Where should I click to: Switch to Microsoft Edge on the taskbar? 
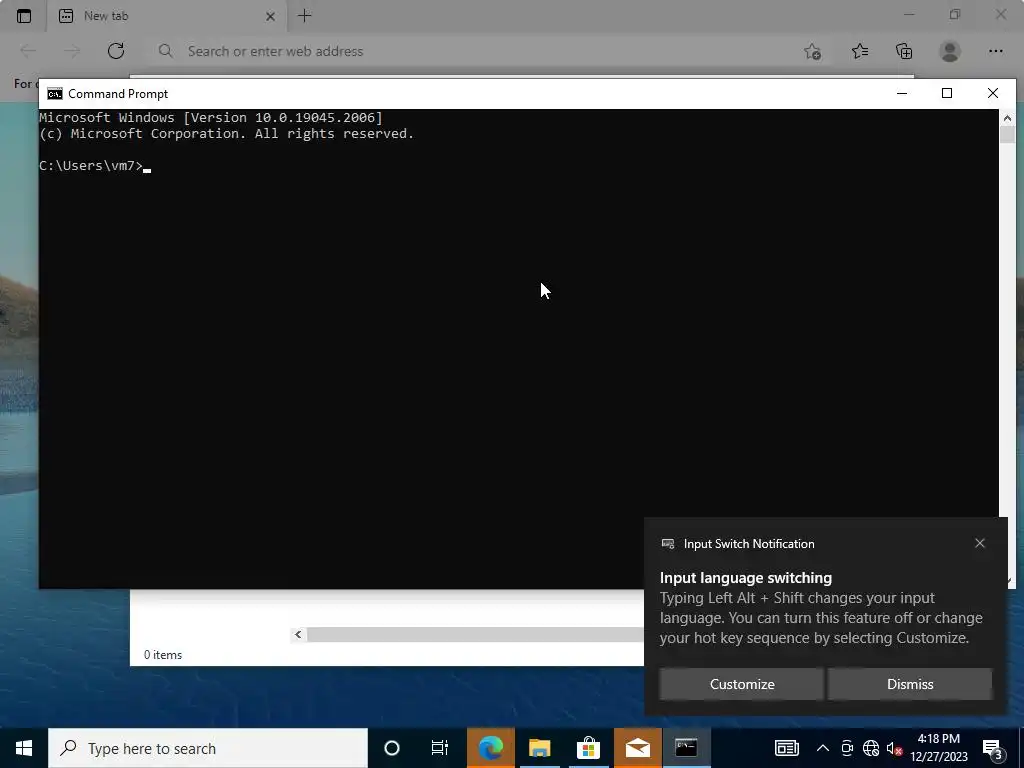tap(490, 748)
